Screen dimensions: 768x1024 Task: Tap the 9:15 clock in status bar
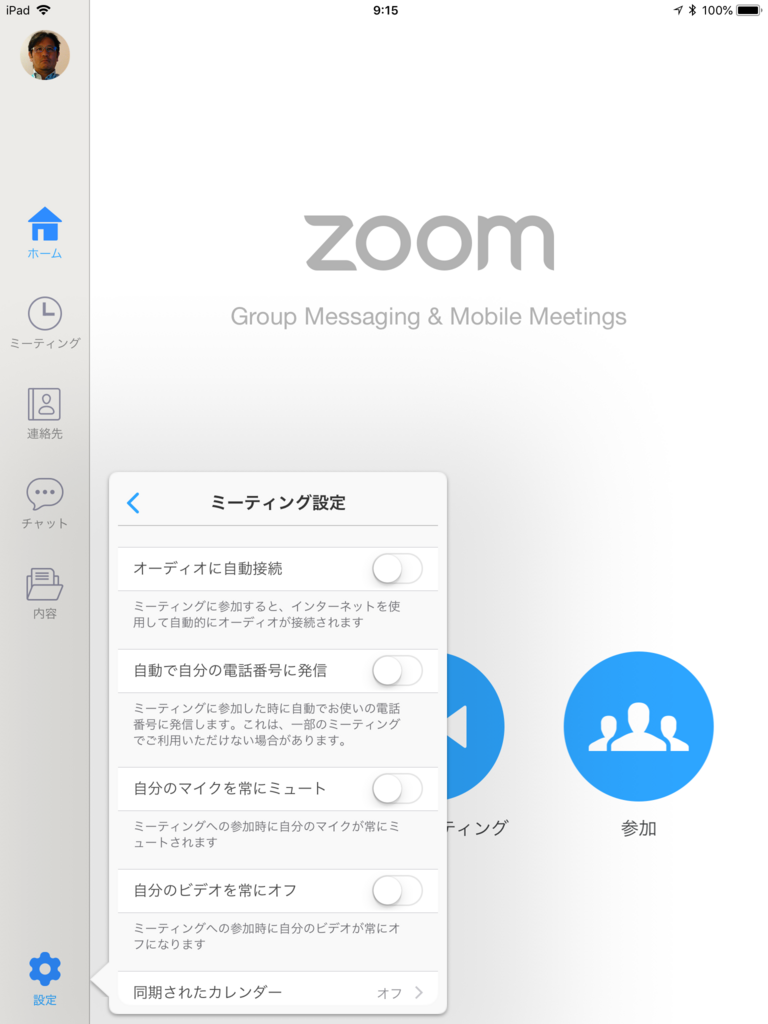point(385,10)
